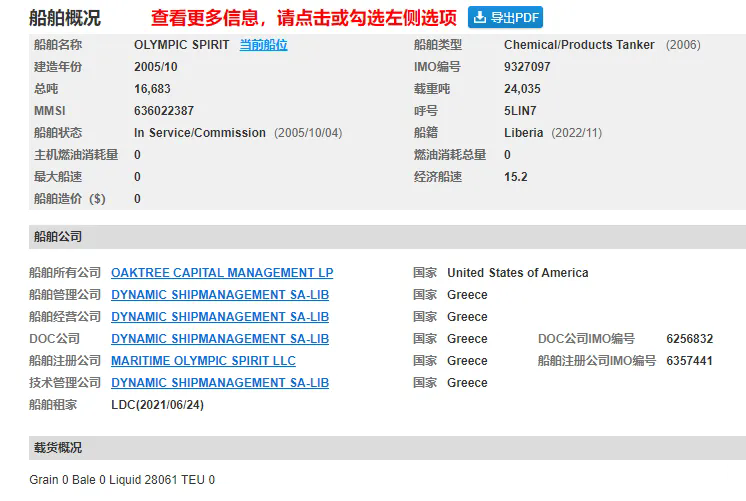The width and height of the screenshot is (746, 501).
Task: Select the Greece country next to MARITIME OLYMPIC SPIRIT LLC
Action: 467,361
